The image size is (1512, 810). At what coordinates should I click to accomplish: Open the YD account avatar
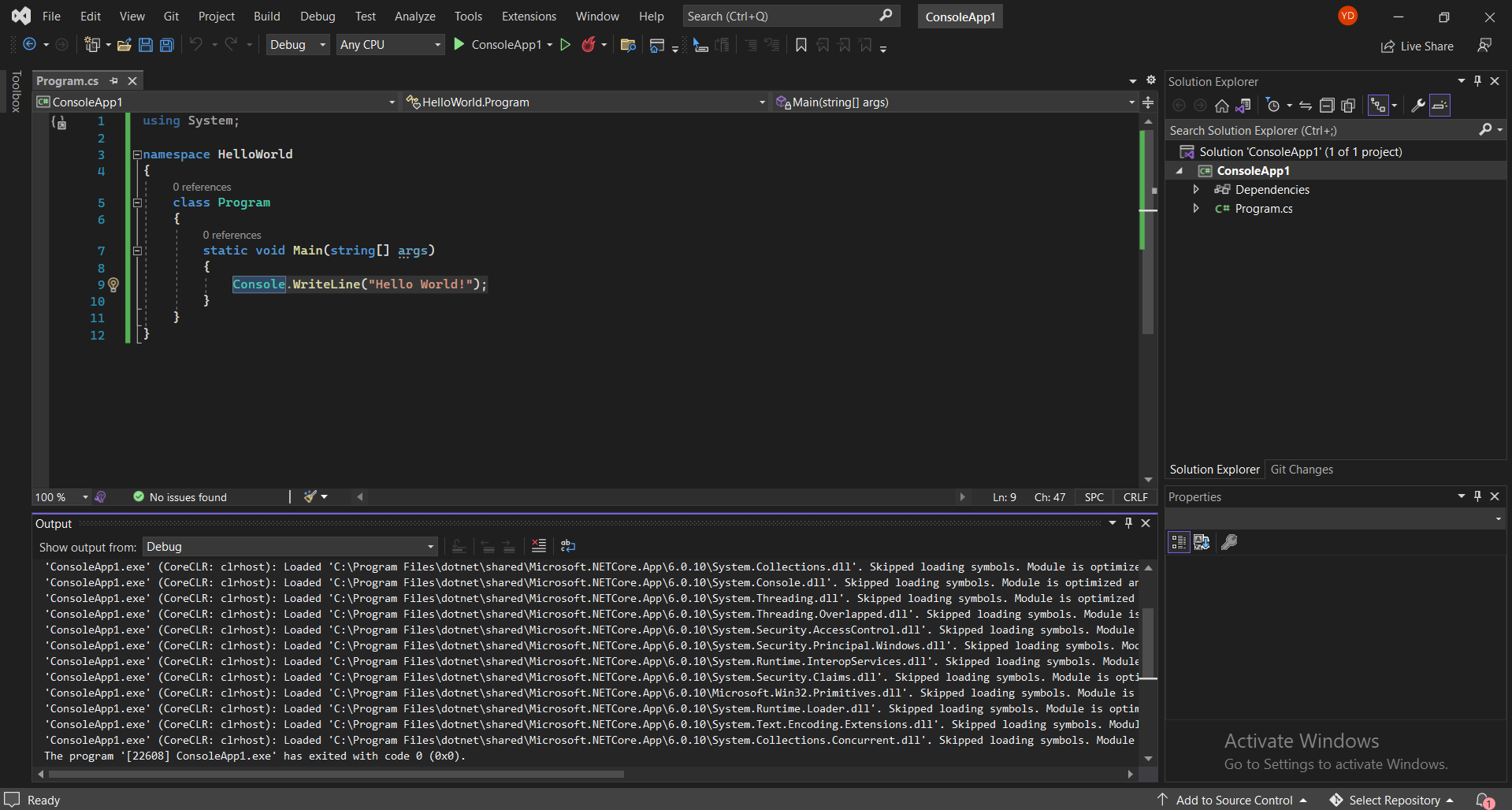point(1348,16)
